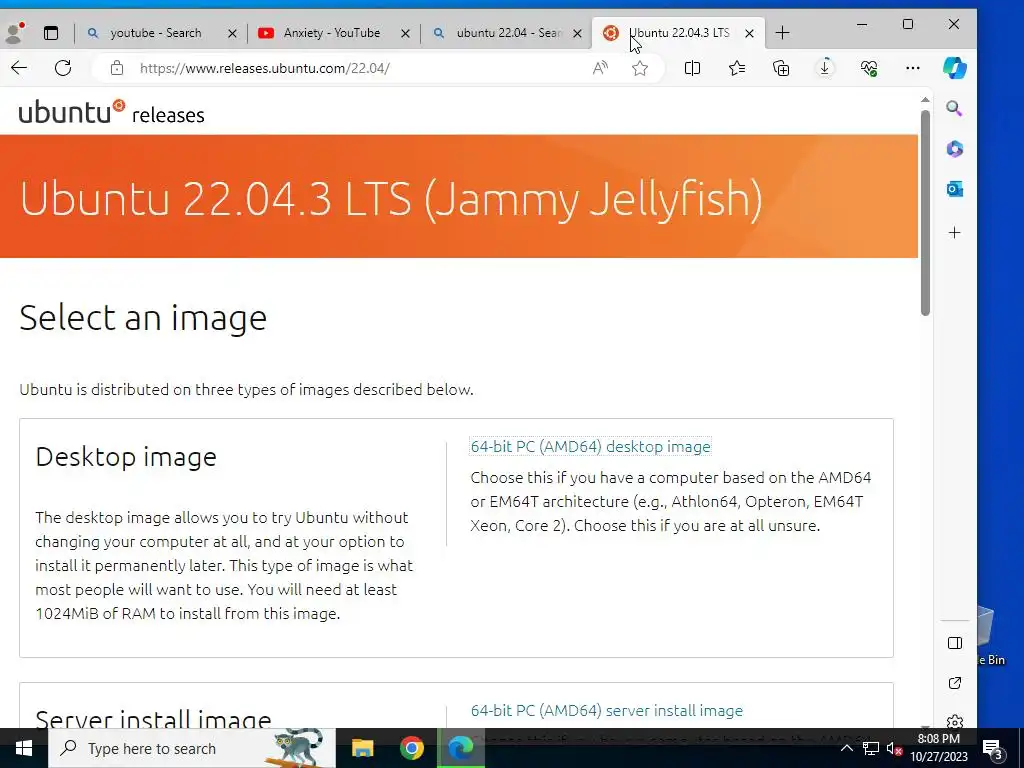This screenshot has height=768, width=1024.
Task: Click the Select an image heading
Action: [143, 318]
